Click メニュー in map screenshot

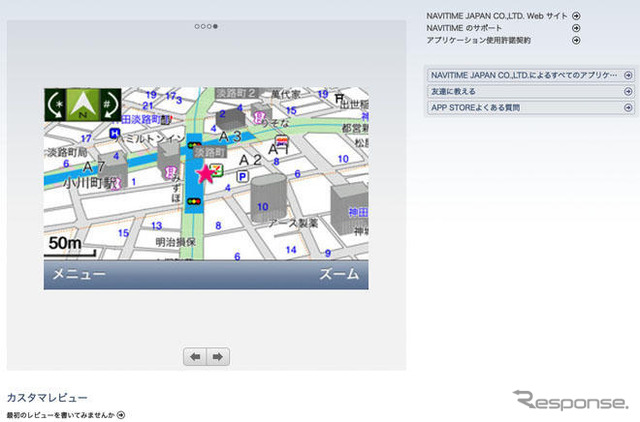79,274
